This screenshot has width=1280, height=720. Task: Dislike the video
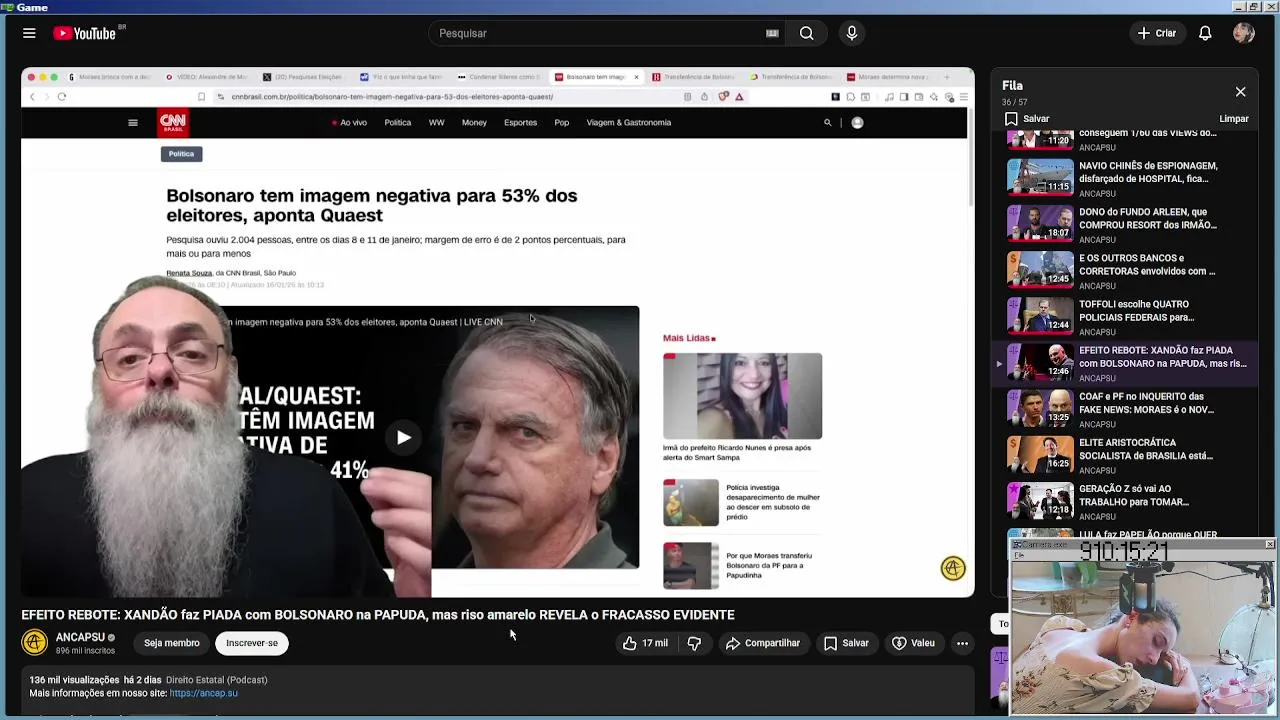[x=694, y=643]
